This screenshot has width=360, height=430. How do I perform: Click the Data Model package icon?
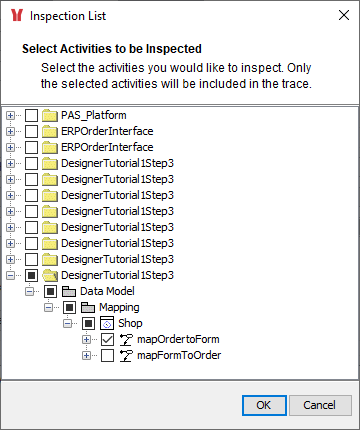[69, 291]
